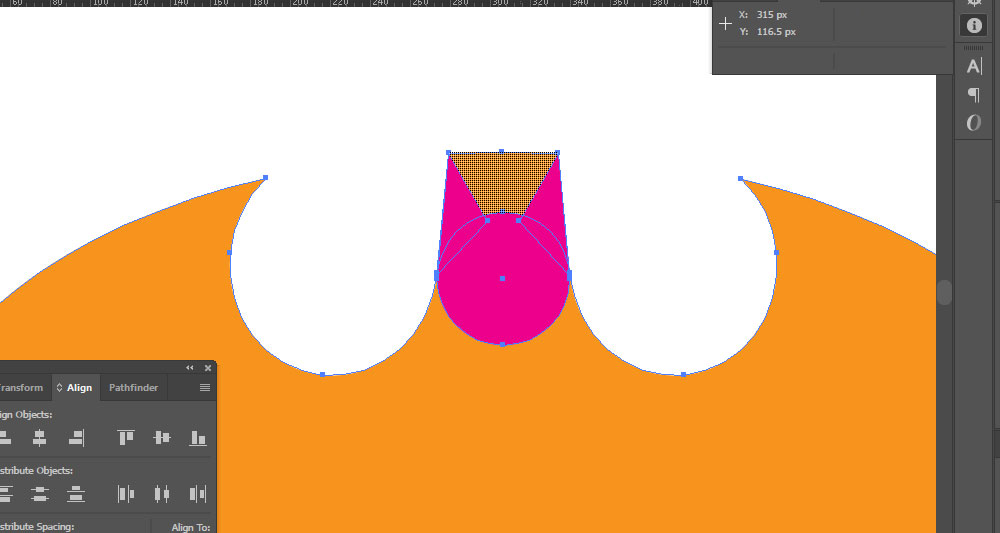This screenshot has height=533, width=1000.
Task: Click the "Distribute Spacing:" label
Action: [x=37, y=527]
